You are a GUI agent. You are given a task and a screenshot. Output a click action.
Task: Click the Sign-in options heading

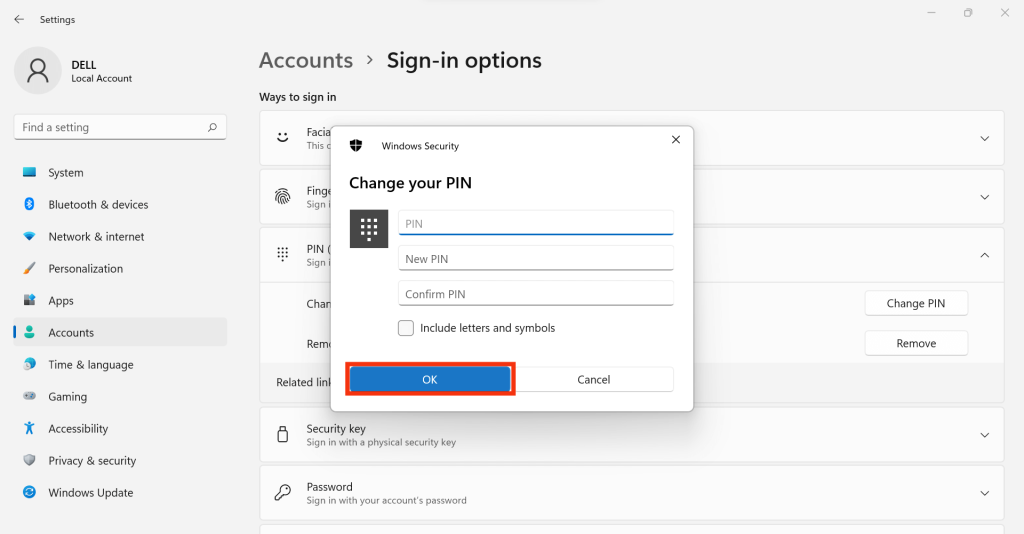pos(464,60)
